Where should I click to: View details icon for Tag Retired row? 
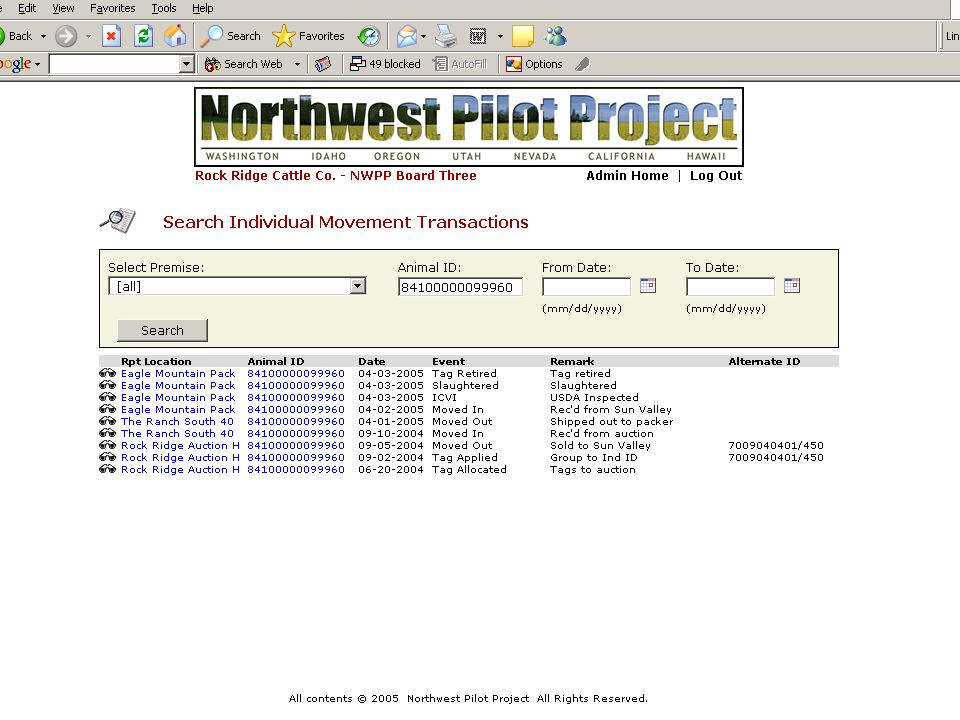pos(108,373)
